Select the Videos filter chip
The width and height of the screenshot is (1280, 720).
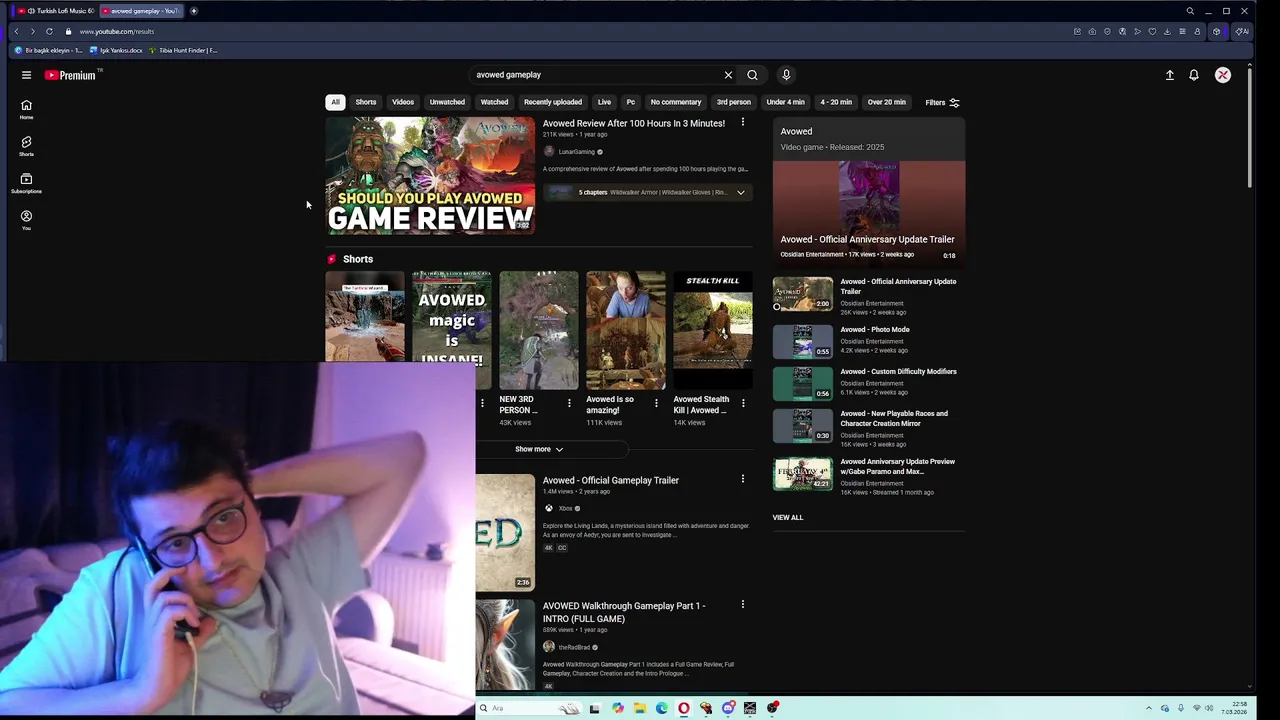[x=403, y=102]
